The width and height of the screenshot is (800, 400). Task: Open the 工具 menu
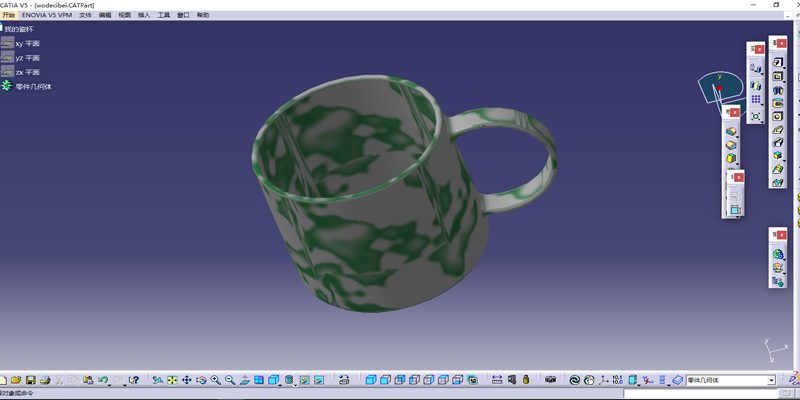tap(164, 16)
